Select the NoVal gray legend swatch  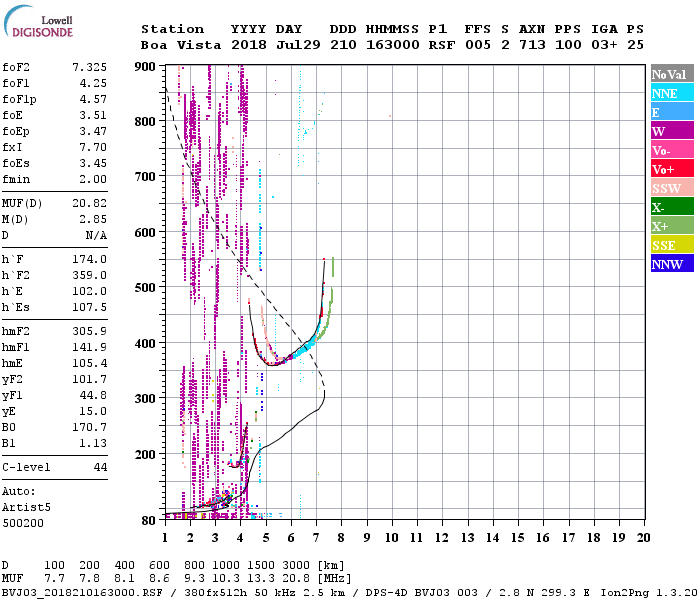pos(672,74)
